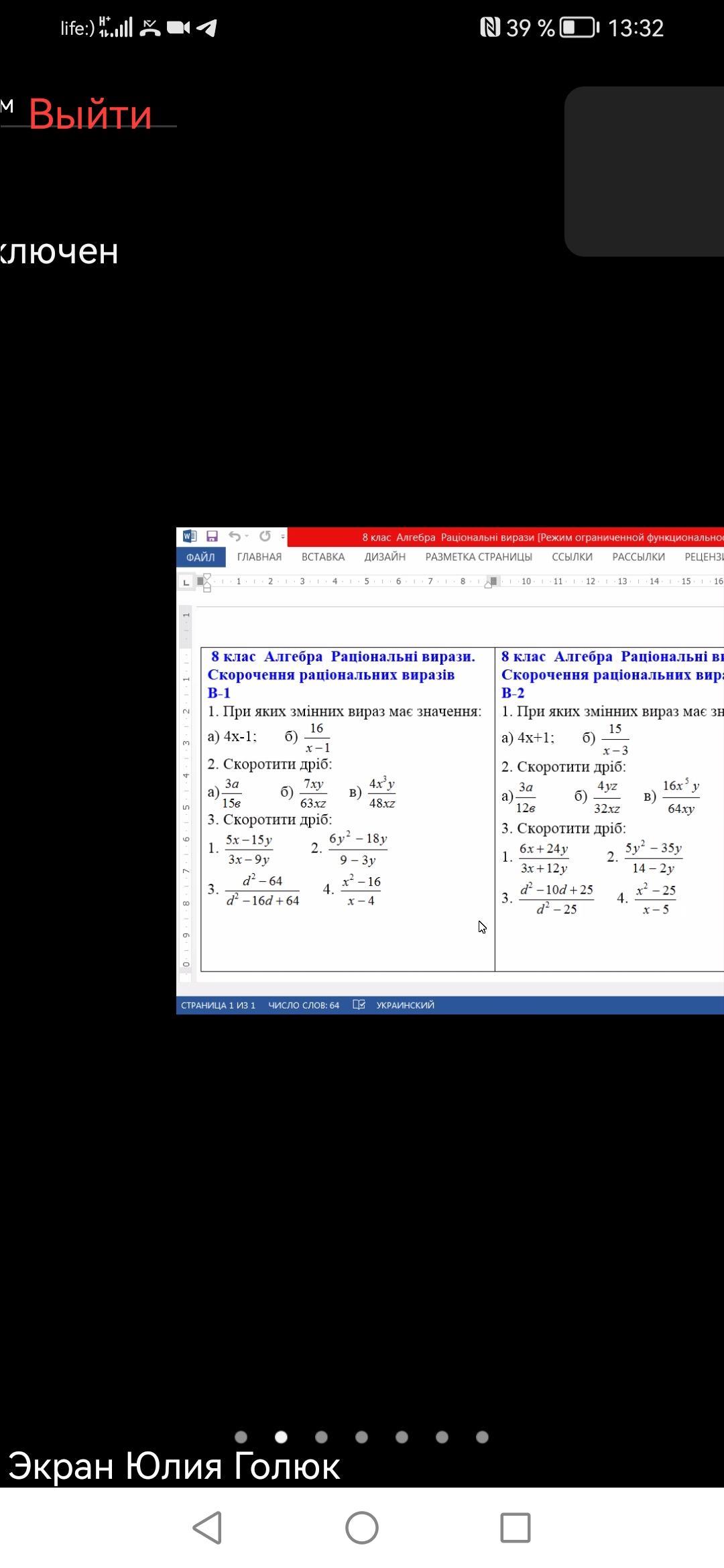Open the Customize Quick Access Toolbar dropdown
The height and width of the screenshot is (1568, 724).
[x=283, y=537]
